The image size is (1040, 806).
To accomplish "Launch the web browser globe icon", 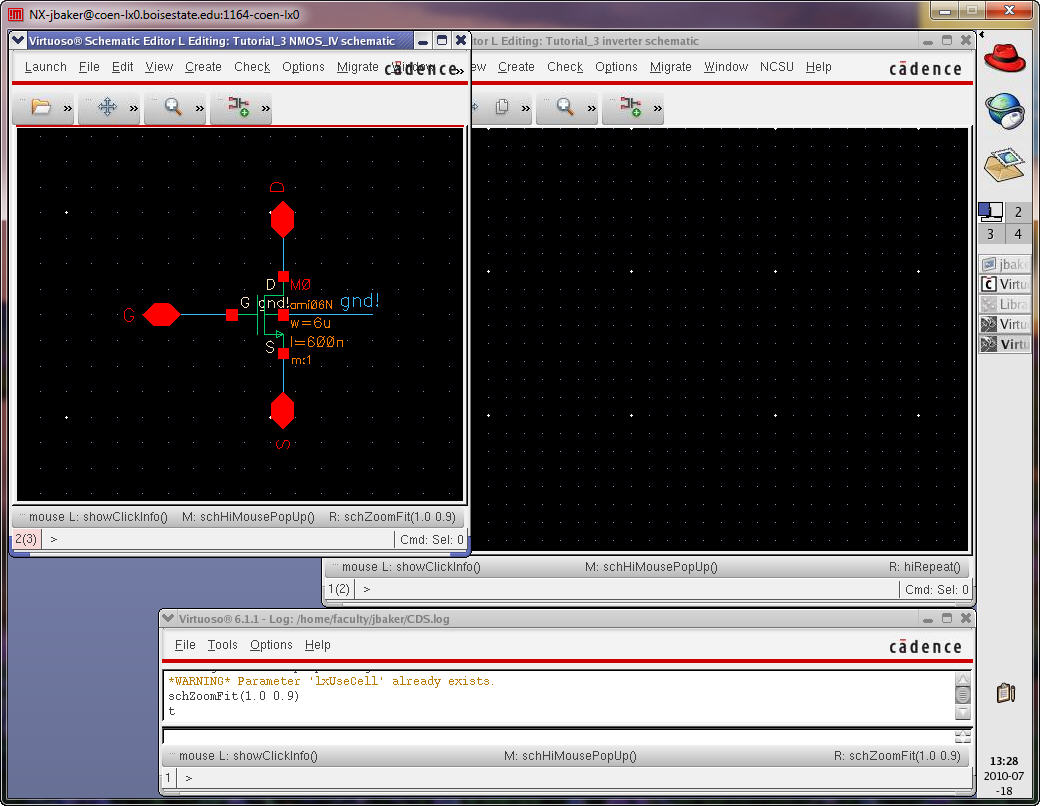I will tap(1004, 110).
